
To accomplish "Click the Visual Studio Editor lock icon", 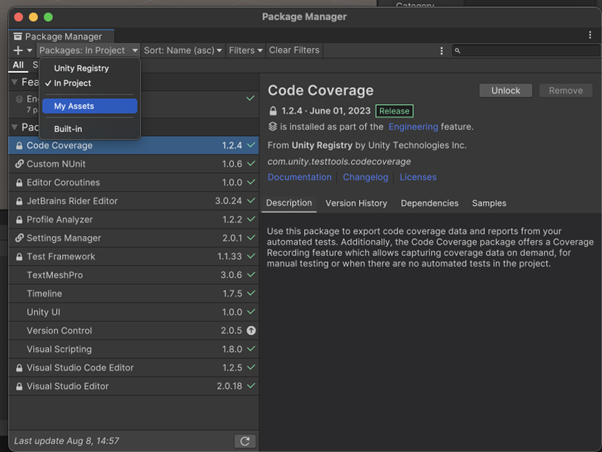I will point(19,386).
